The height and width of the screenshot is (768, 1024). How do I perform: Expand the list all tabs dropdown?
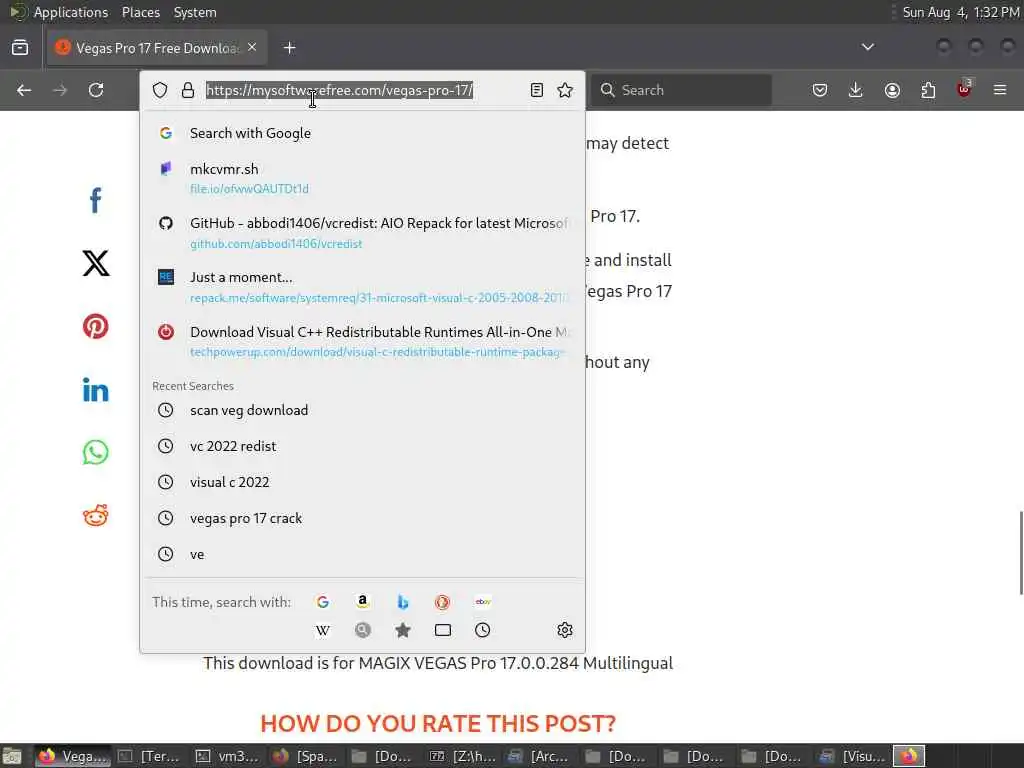(x=867, y=47)
